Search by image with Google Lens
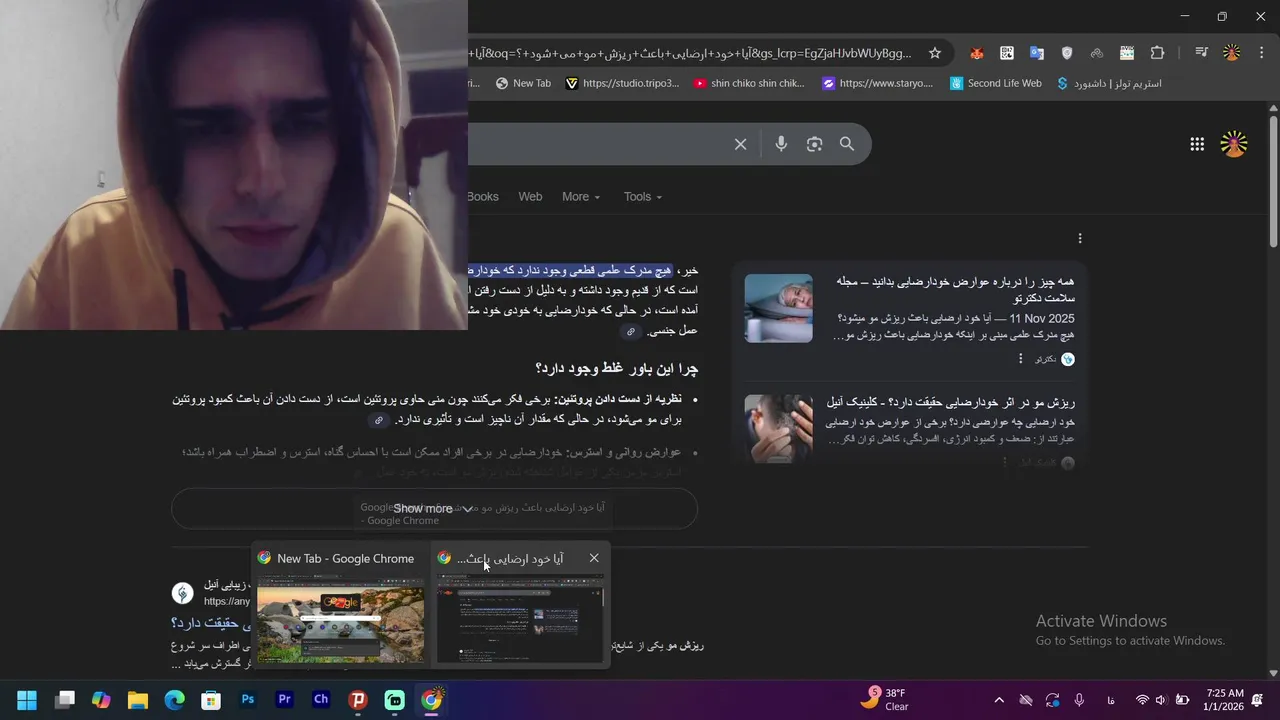 tap(814, 144)
